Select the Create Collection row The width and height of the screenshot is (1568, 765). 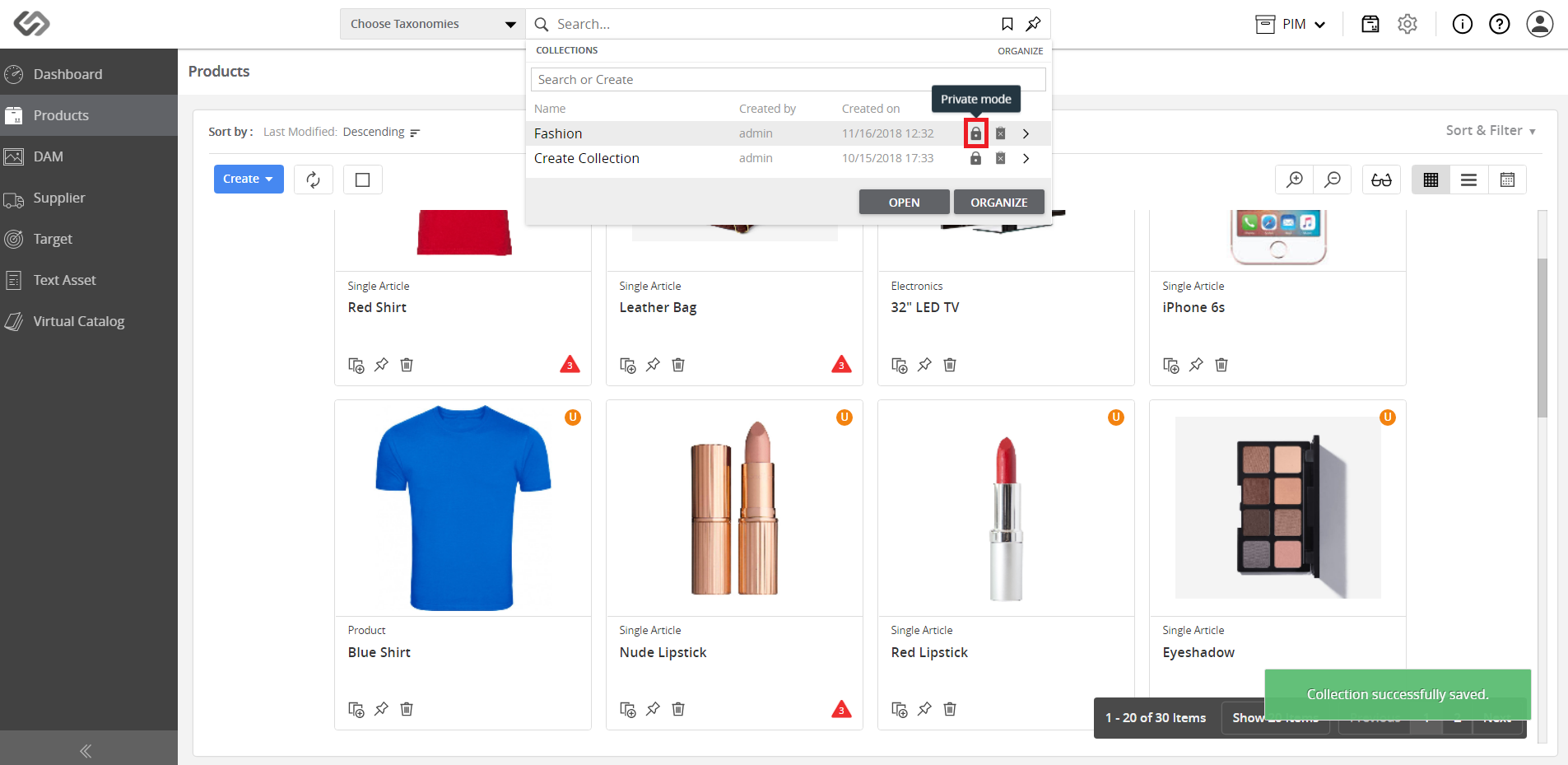789,158
